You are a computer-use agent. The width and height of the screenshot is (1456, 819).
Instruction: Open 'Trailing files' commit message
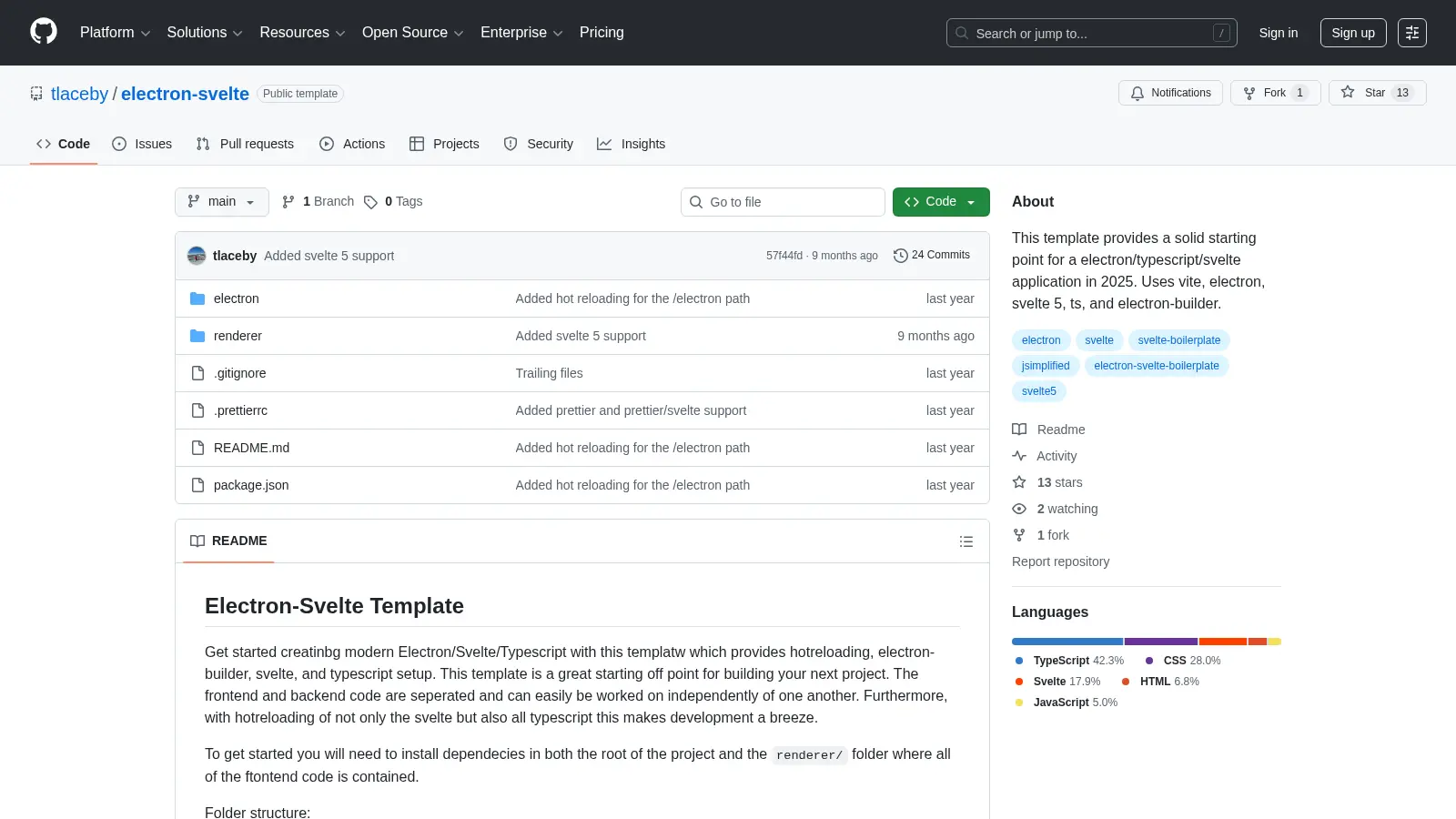(x=549, y=373)
